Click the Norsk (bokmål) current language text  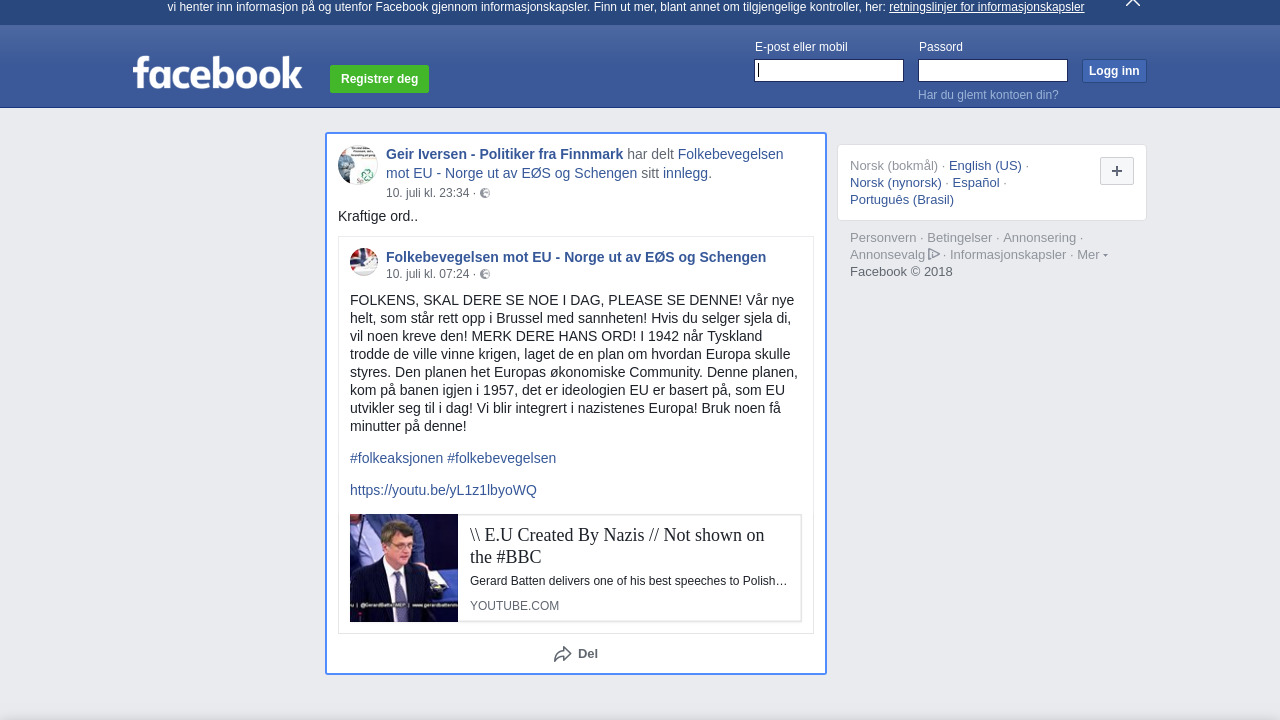point(894,166)
